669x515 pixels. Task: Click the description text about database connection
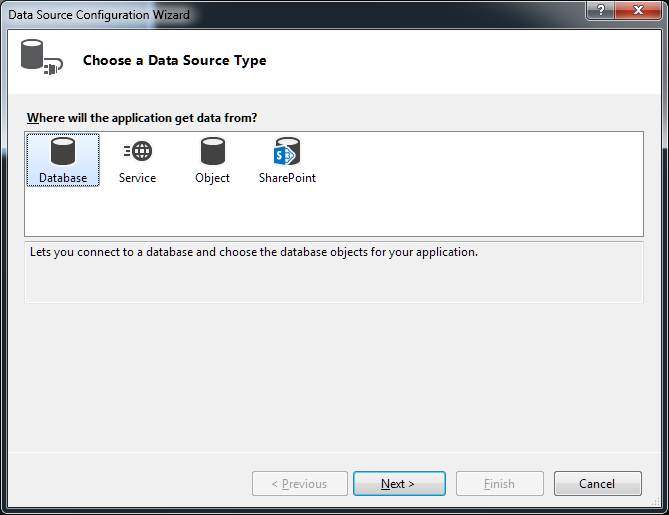254,252
